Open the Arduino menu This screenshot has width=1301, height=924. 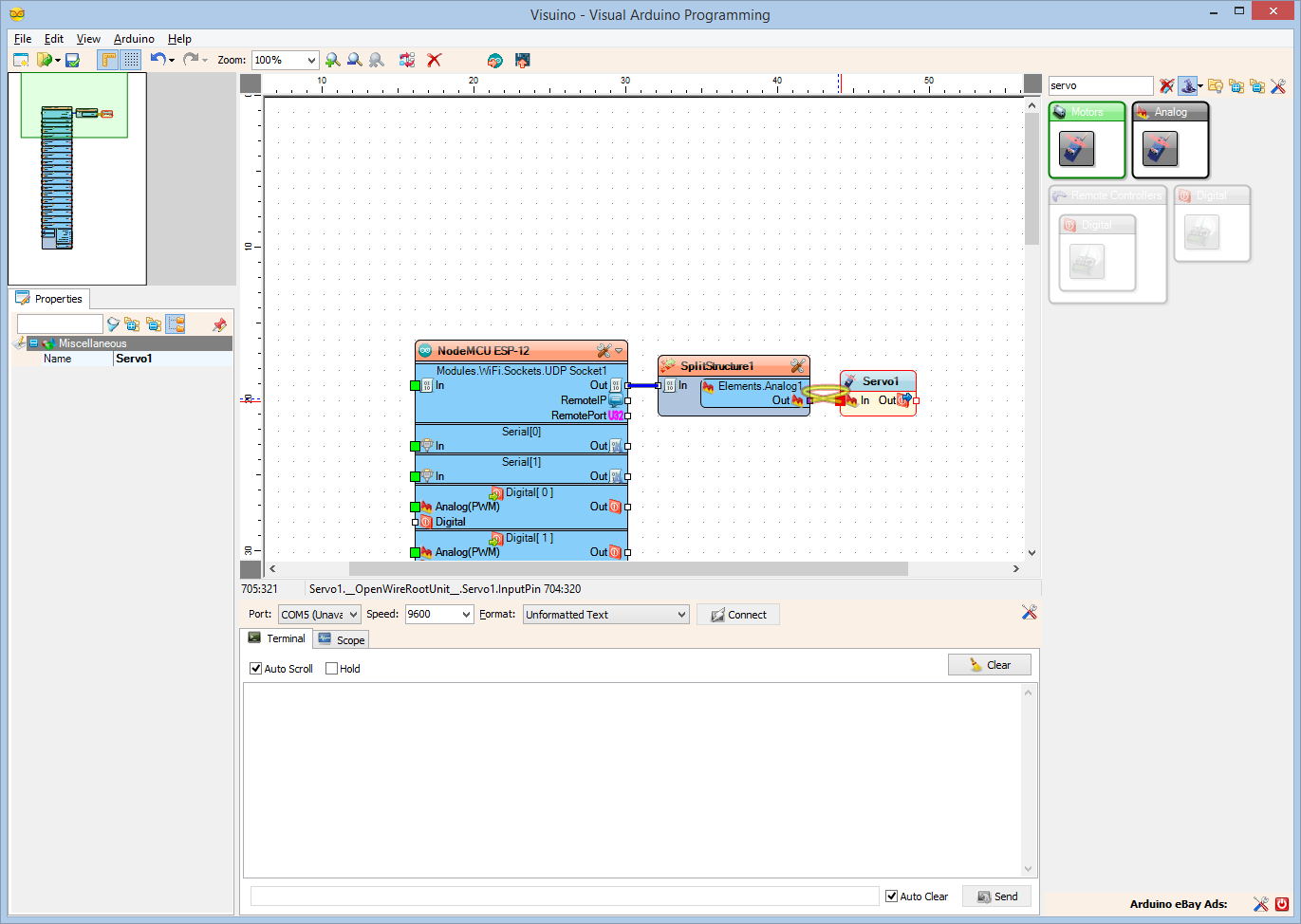[133, 39]
